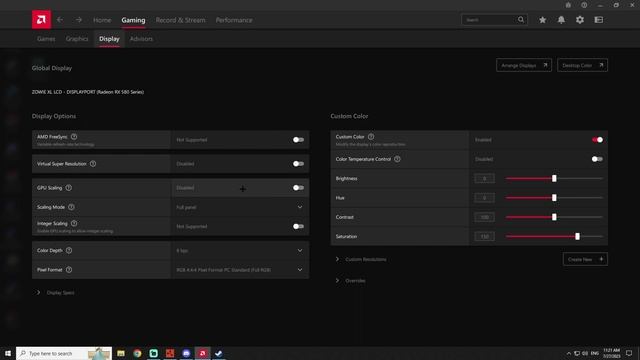
Task: Show AMD FreeSync help tooltip icon
Action: coord(74,137)
